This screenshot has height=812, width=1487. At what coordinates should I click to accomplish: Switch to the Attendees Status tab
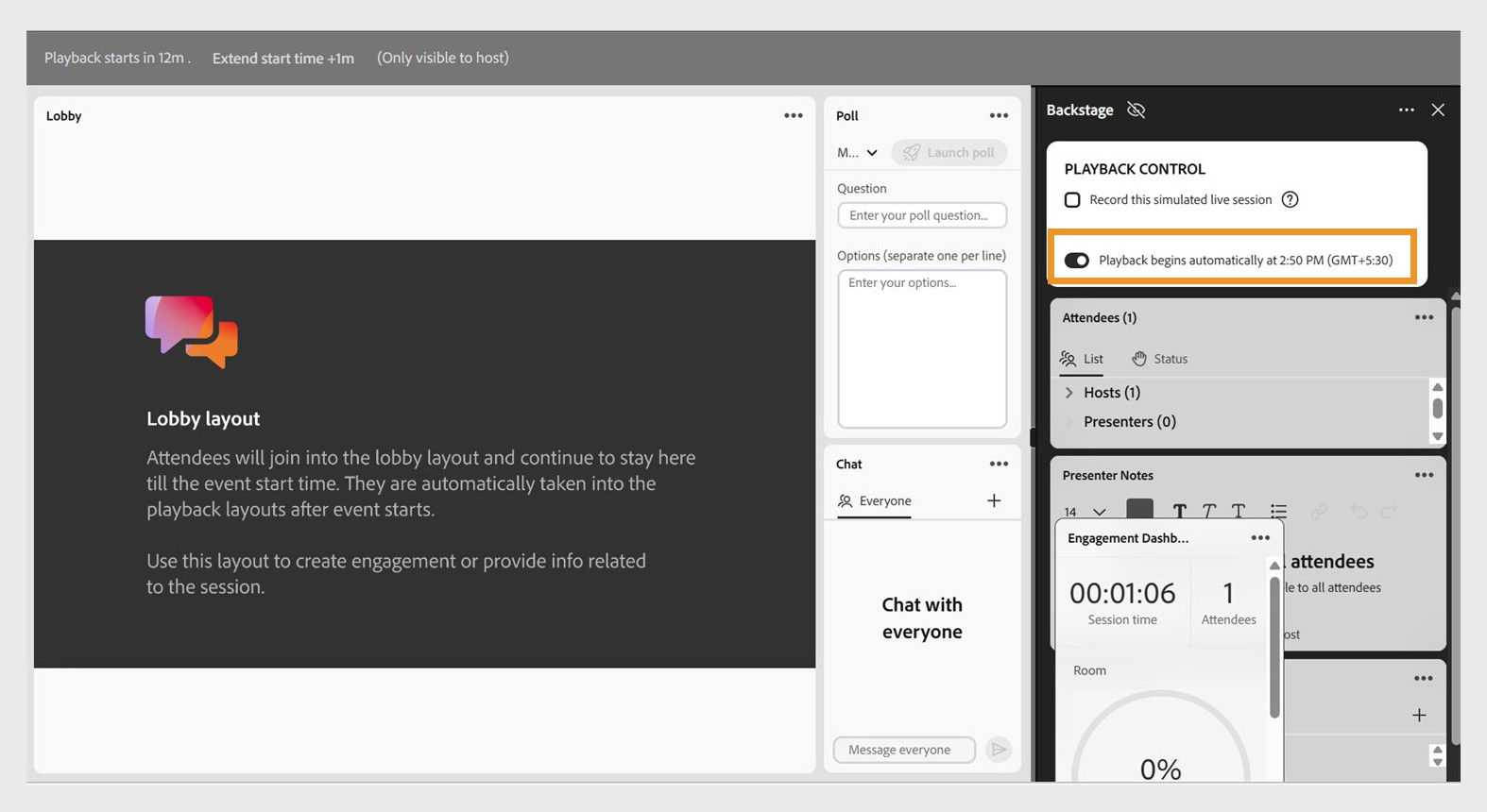tap(1160, 359)
